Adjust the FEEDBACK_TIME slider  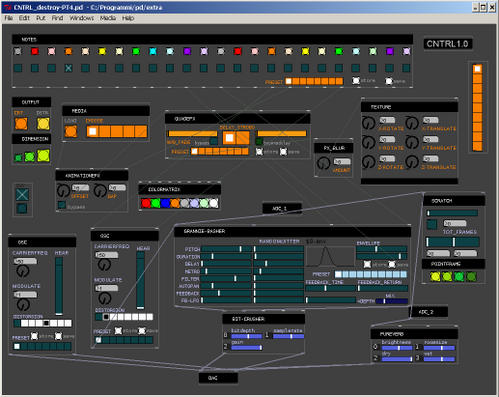click(331, 288)
